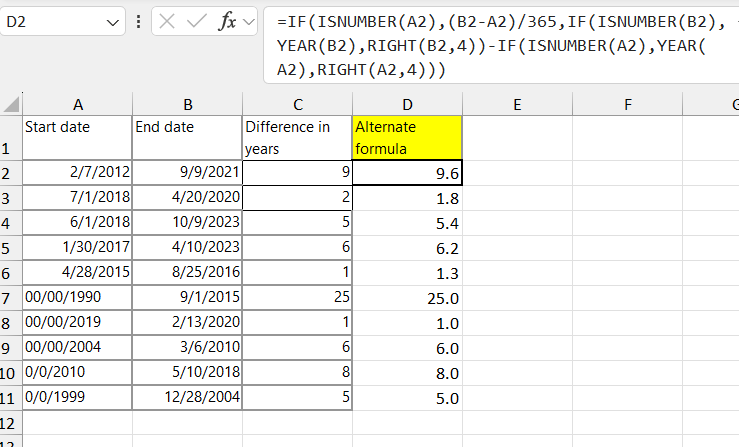Select cell D2 showing 9.6
Screen dimensions: 739x447
(x=407, y=173)
